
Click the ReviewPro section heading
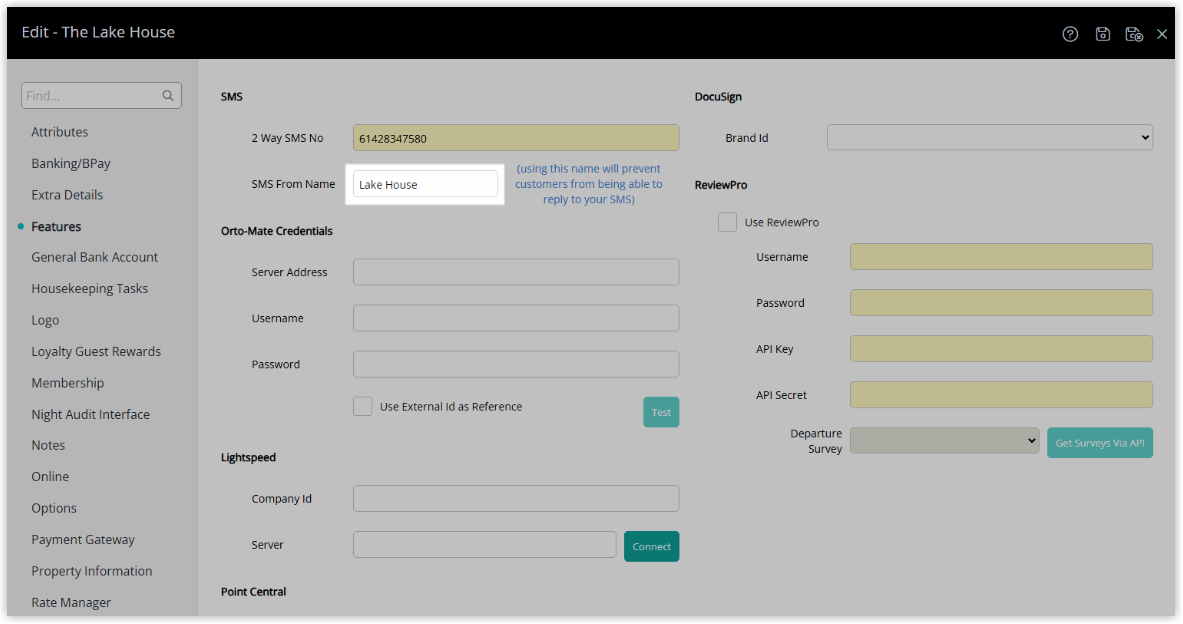[721, 185]
